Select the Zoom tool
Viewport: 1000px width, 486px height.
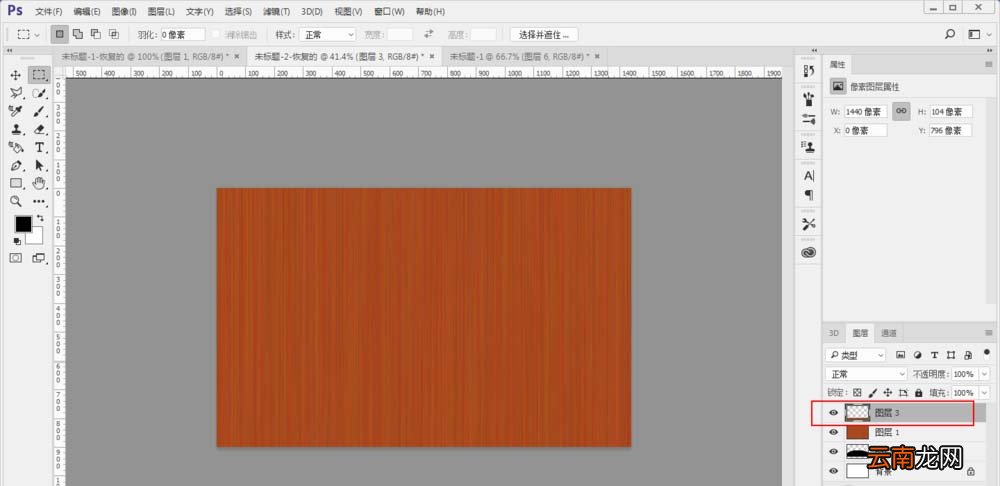tap(16, 202)
